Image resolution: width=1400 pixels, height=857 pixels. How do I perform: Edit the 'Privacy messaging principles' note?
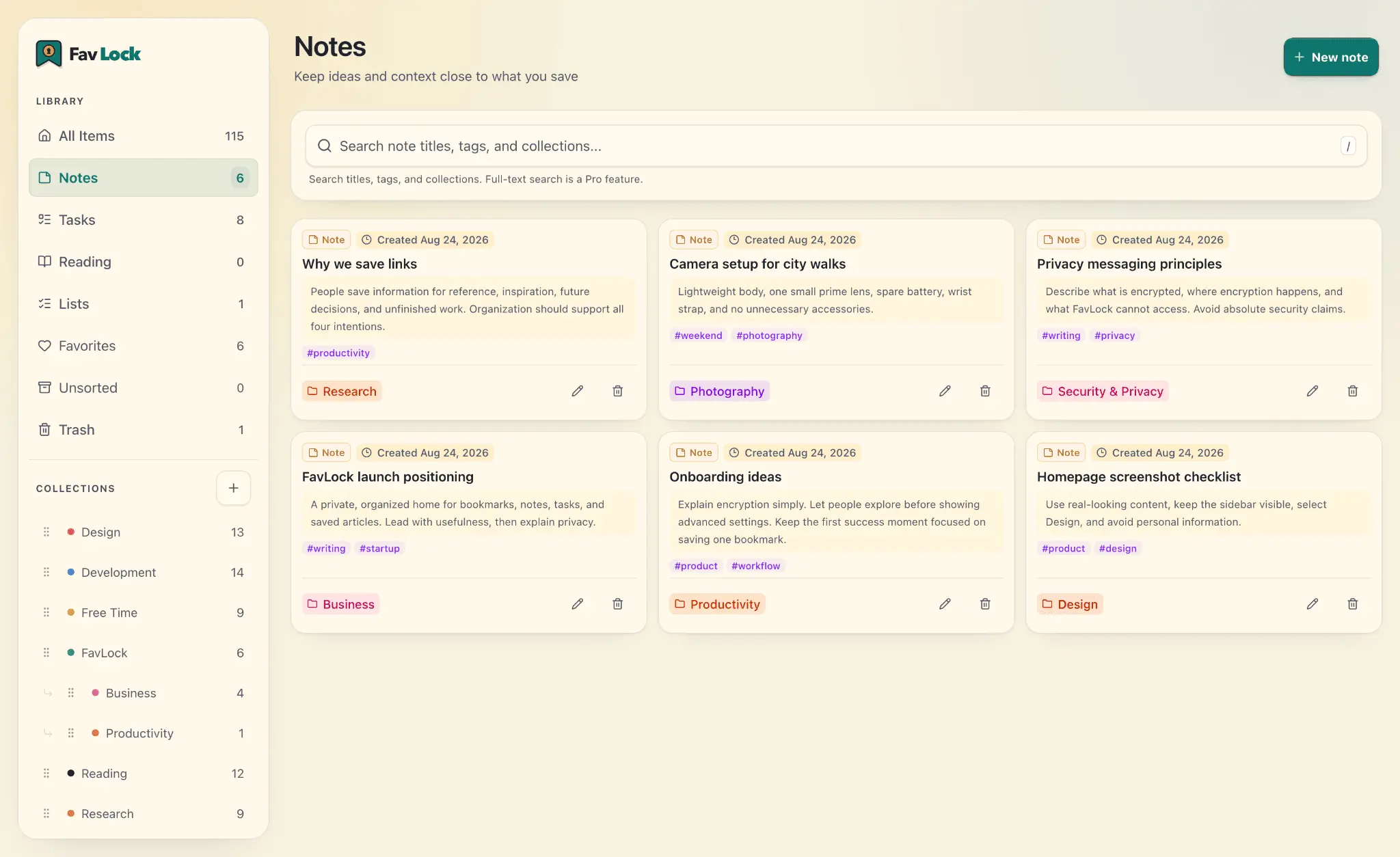[1312, 391]
